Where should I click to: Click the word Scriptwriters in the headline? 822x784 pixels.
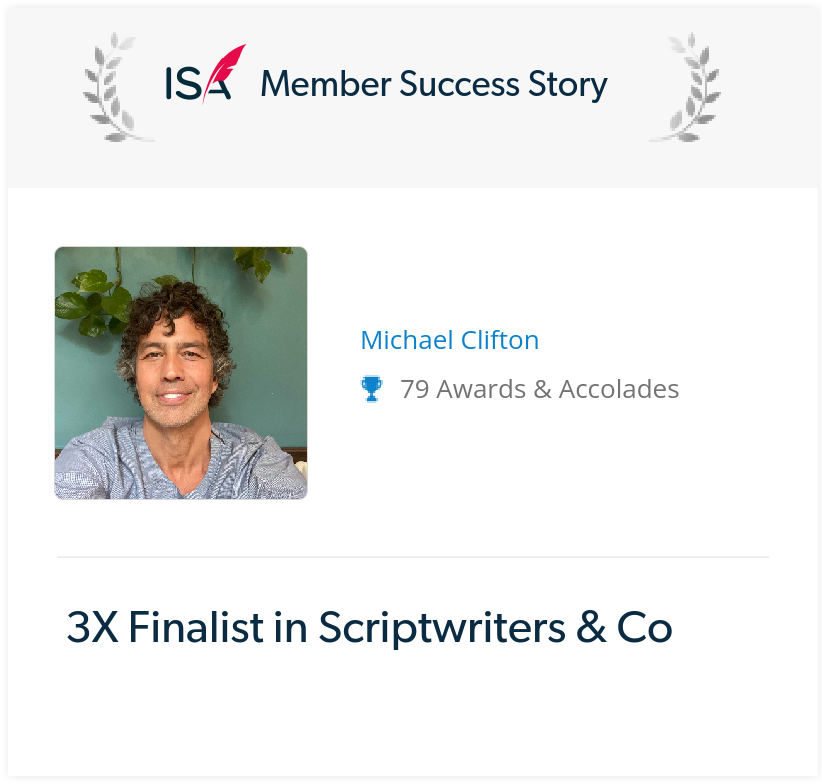pos(442,627)
